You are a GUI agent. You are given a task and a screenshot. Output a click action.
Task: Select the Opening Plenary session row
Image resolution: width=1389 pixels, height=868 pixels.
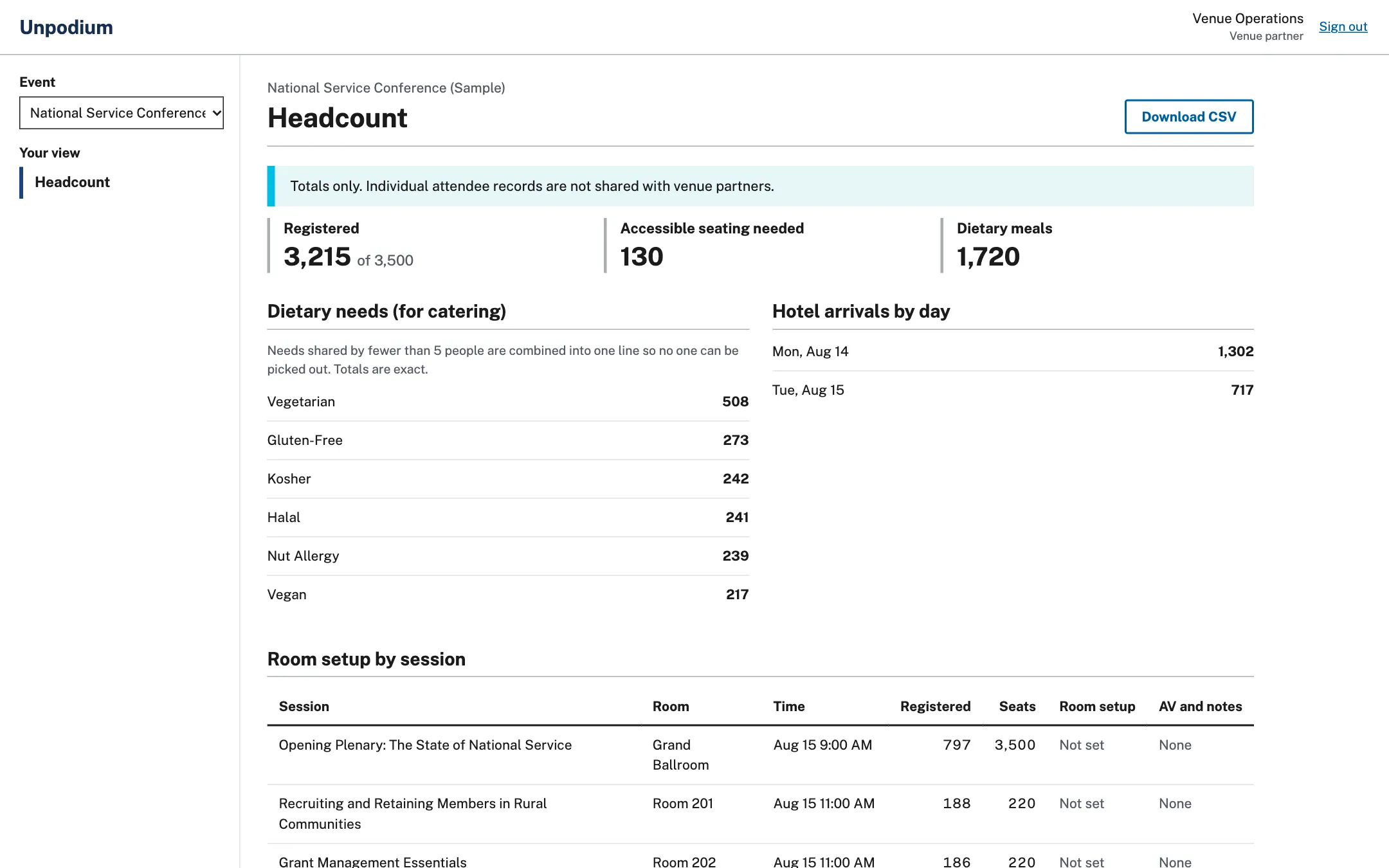pyautogui.click(x=760, y=755)
